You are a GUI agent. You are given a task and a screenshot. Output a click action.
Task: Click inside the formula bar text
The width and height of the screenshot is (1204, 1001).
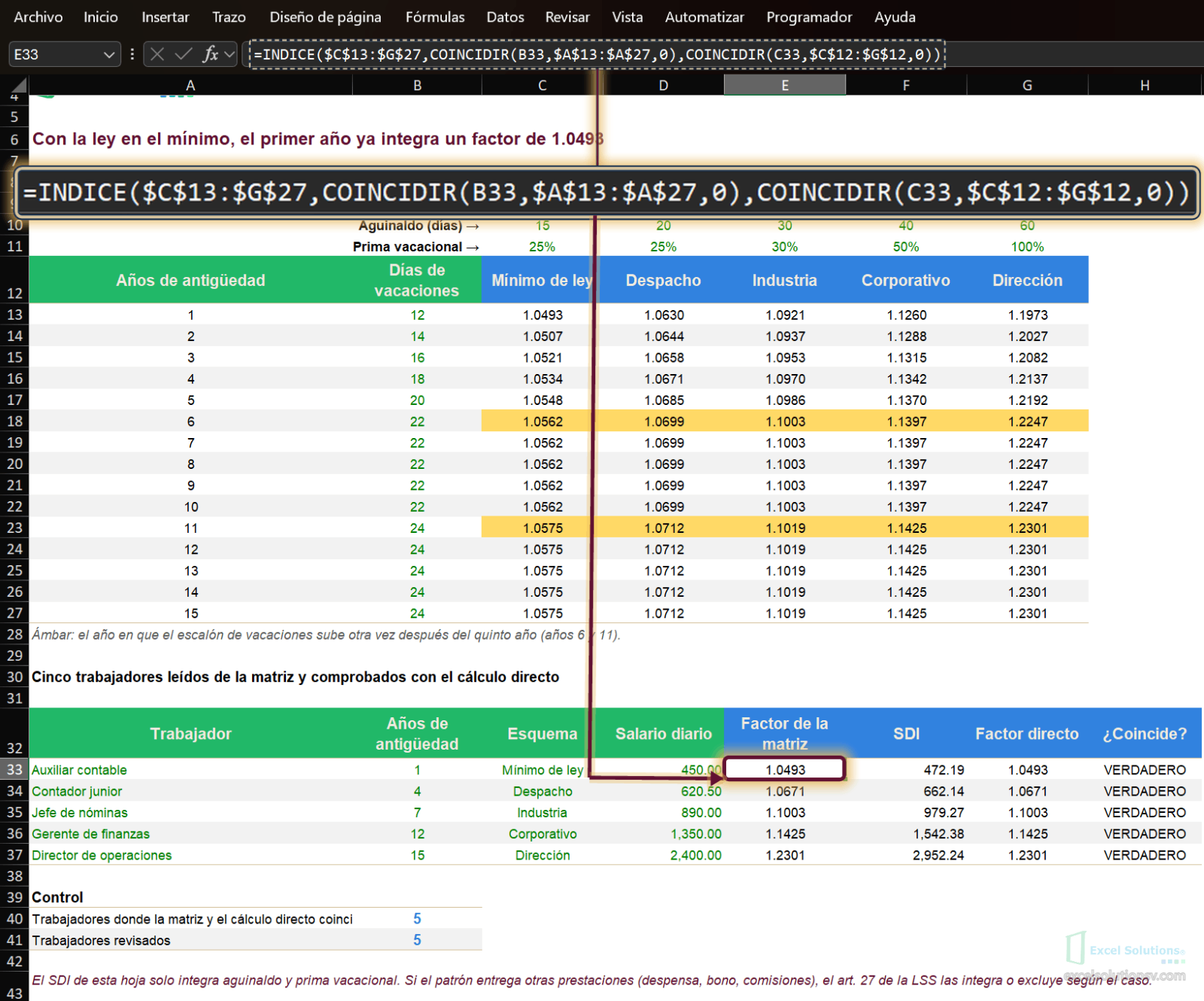[597, 54]
